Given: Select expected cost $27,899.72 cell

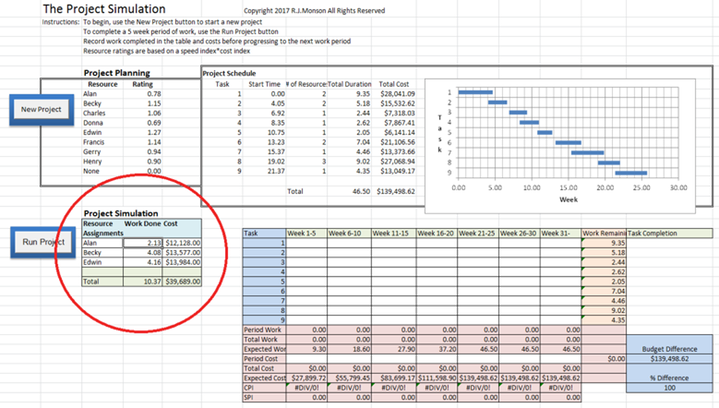Looking at the screenshot, I should (306, 378).
